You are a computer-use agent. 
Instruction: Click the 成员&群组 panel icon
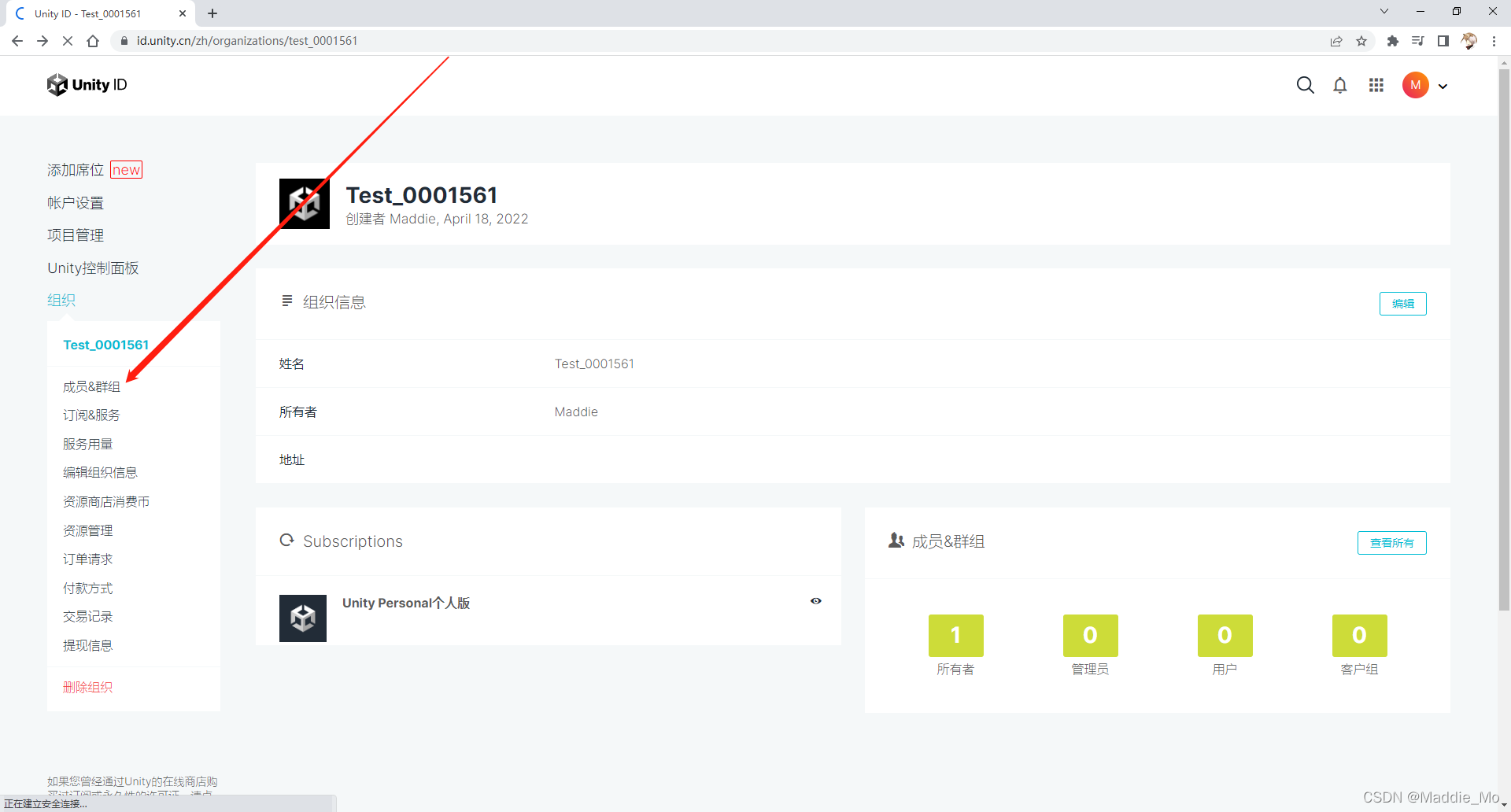click(896, 541)
